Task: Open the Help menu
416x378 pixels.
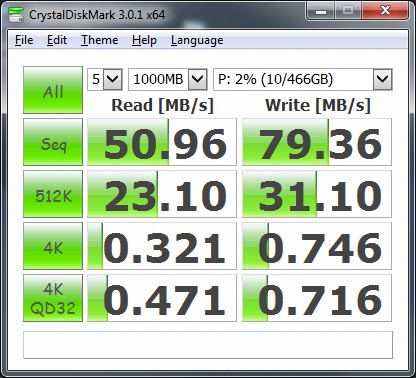Action: pyautogui.click(x=144, y=40)
